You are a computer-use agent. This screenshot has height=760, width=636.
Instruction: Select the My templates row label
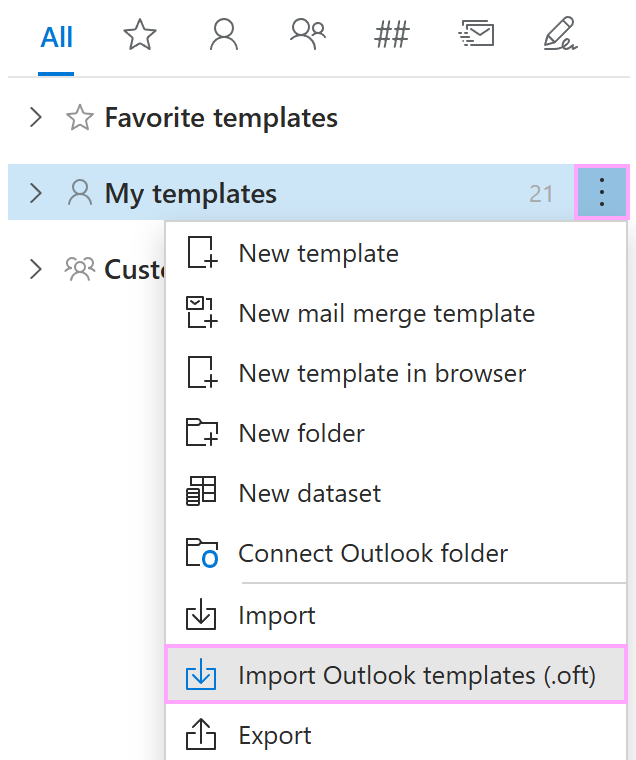(191, 193)
